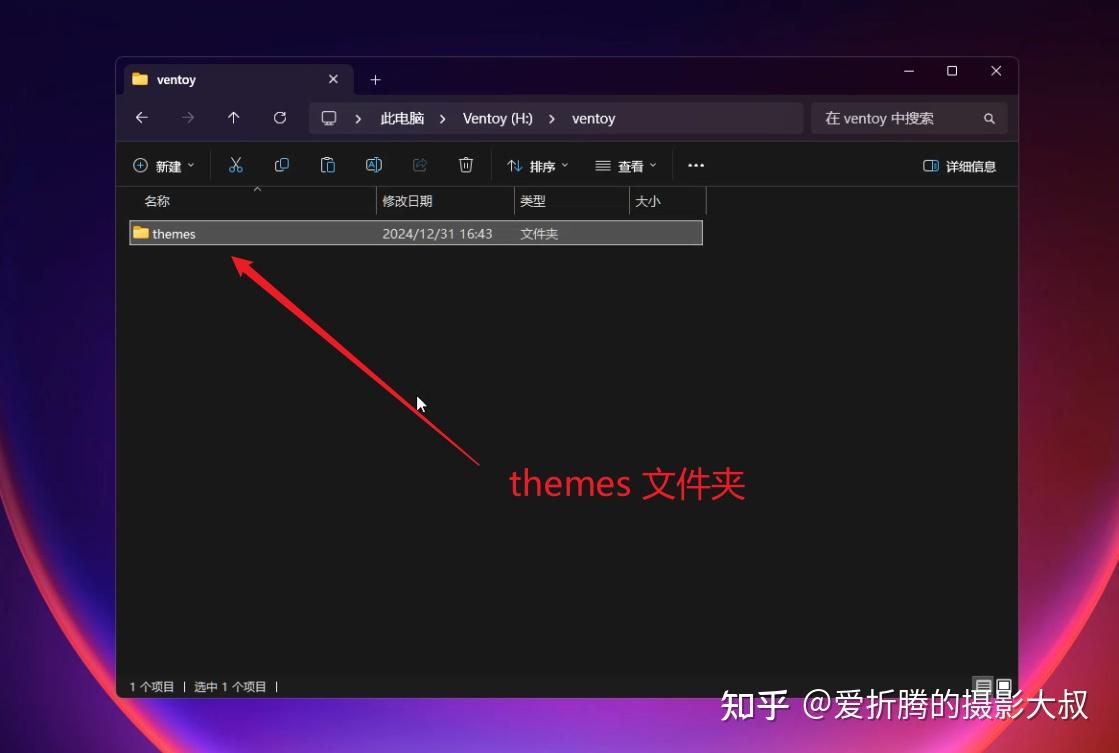Image resolution: width=1119 pixels, height=753 pixels.
Task: Open the 排序 sort dropdown
Action: coord(539,165)
